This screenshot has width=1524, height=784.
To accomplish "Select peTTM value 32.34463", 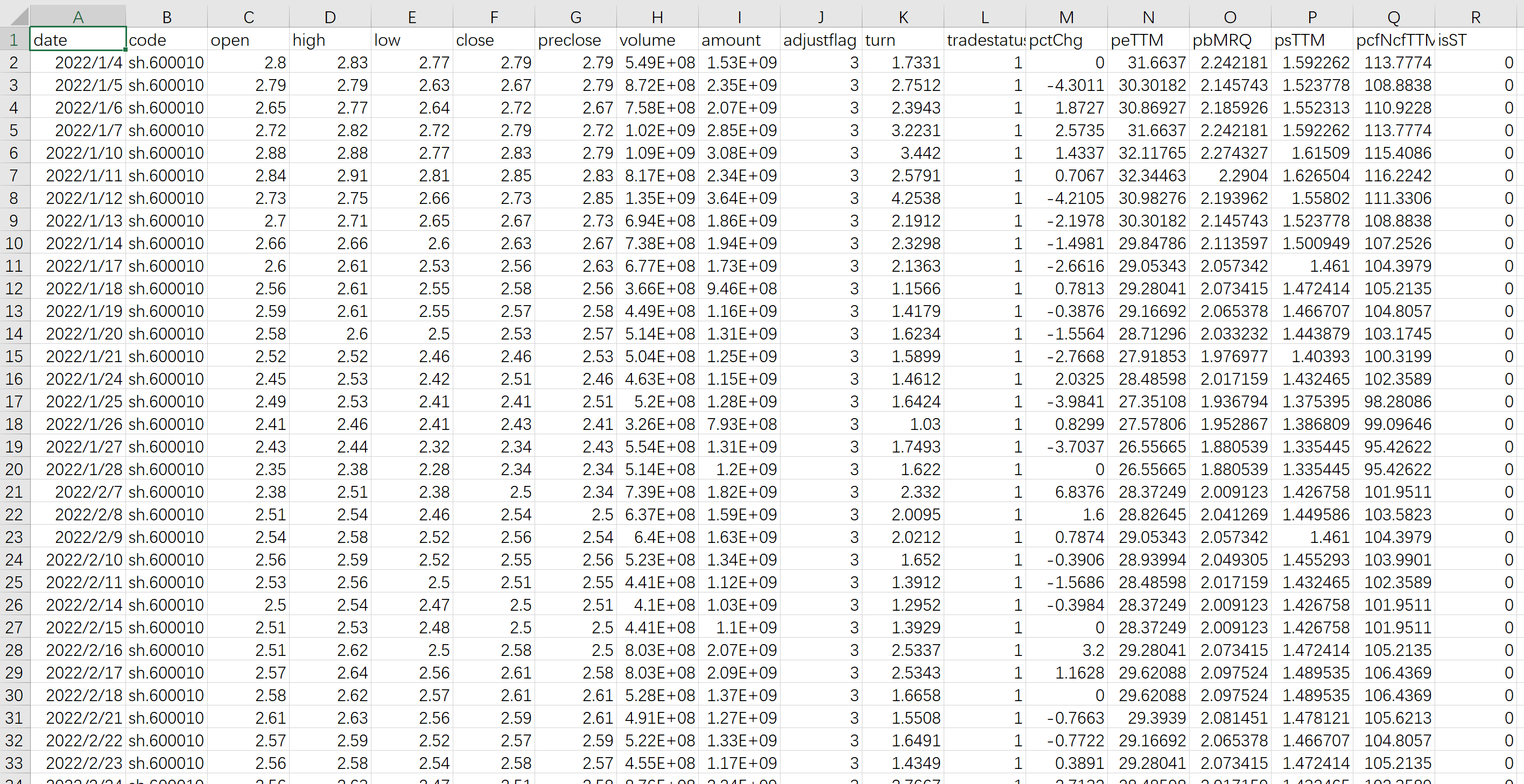I will pos(1148,175).
